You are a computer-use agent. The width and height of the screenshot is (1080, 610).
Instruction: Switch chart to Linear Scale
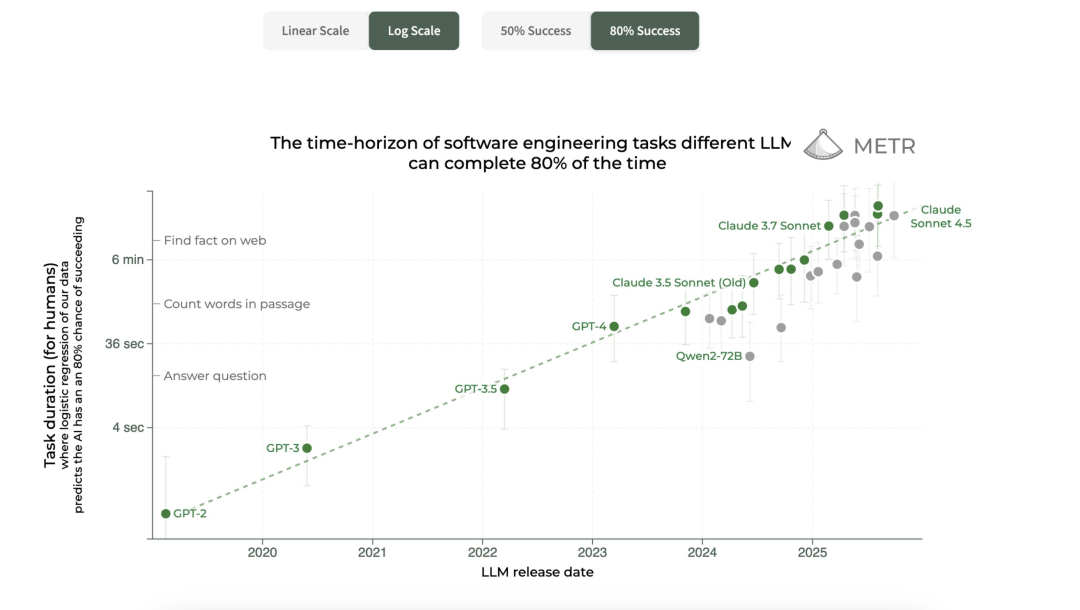(315, 31)
